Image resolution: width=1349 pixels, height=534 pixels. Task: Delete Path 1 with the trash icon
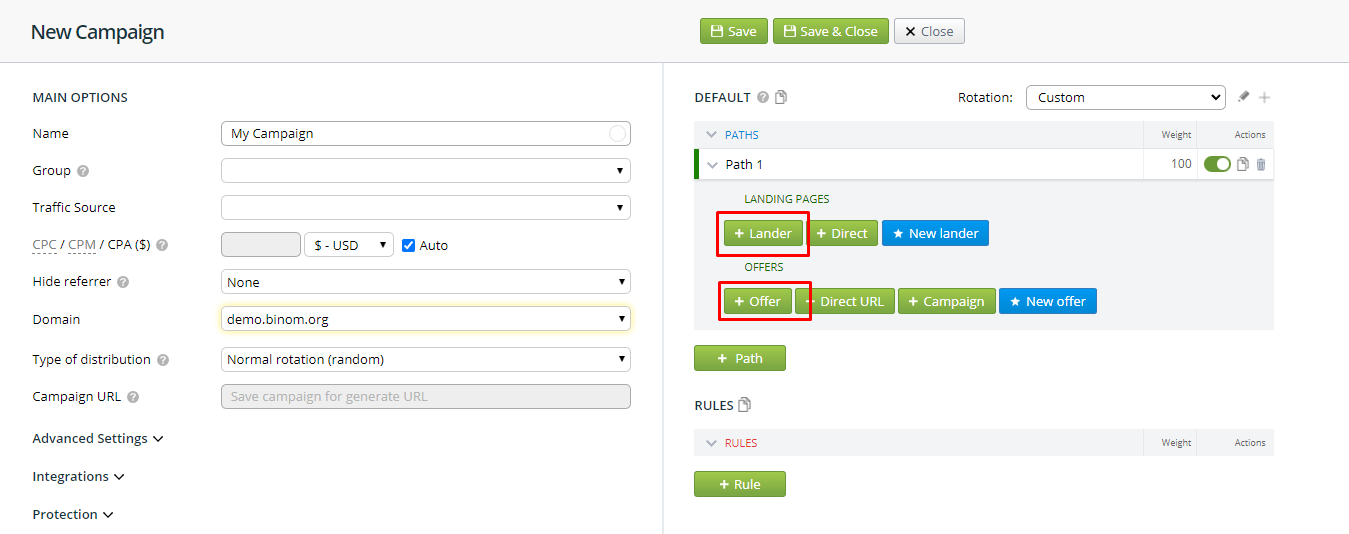point(1260,164)
